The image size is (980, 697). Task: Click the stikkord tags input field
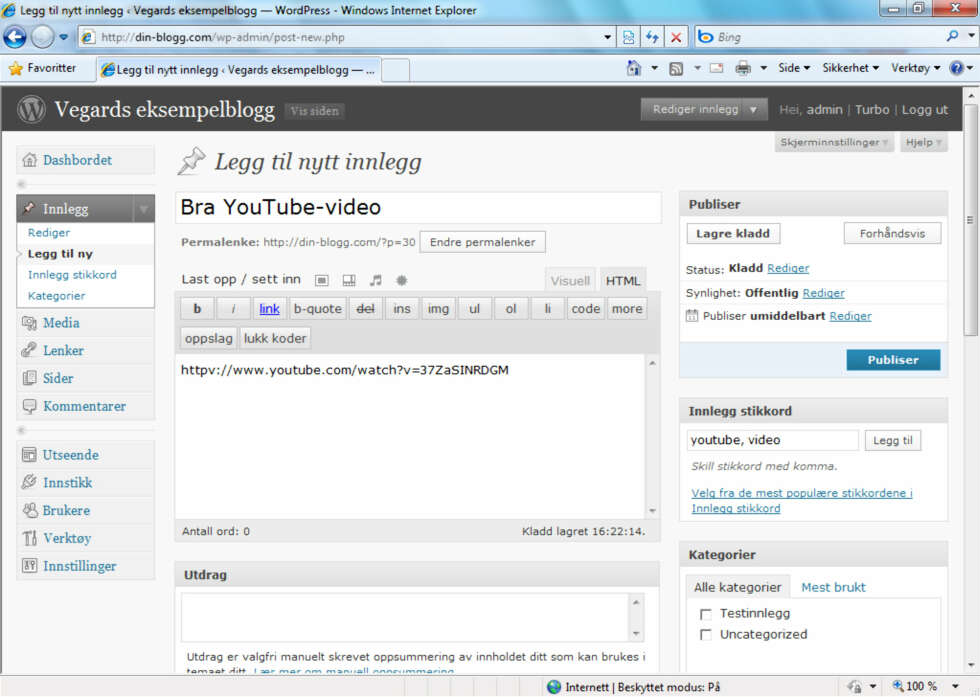[x=772, y=440]
